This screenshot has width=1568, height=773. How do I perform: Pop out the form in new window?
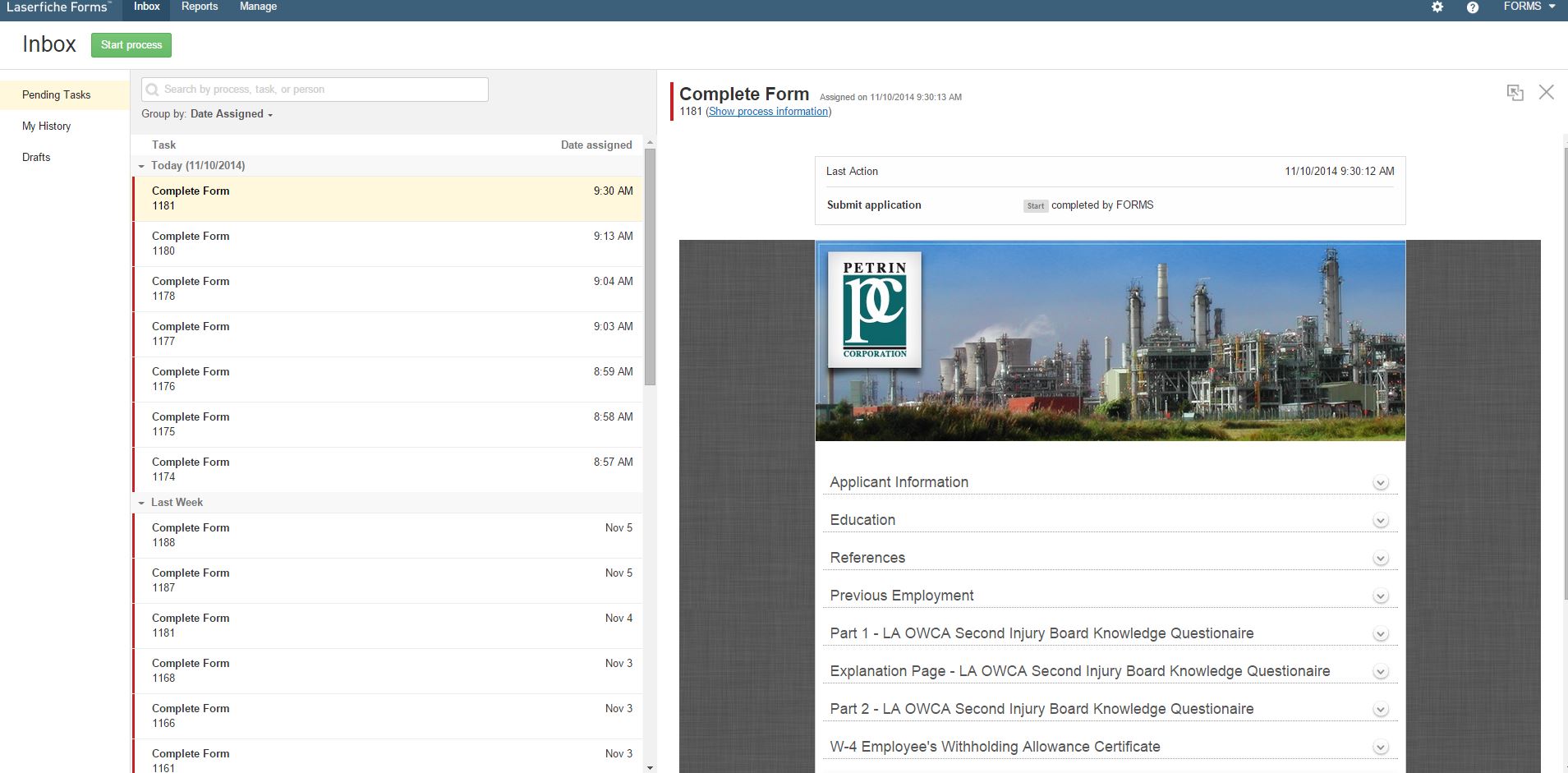point(1515,93)
